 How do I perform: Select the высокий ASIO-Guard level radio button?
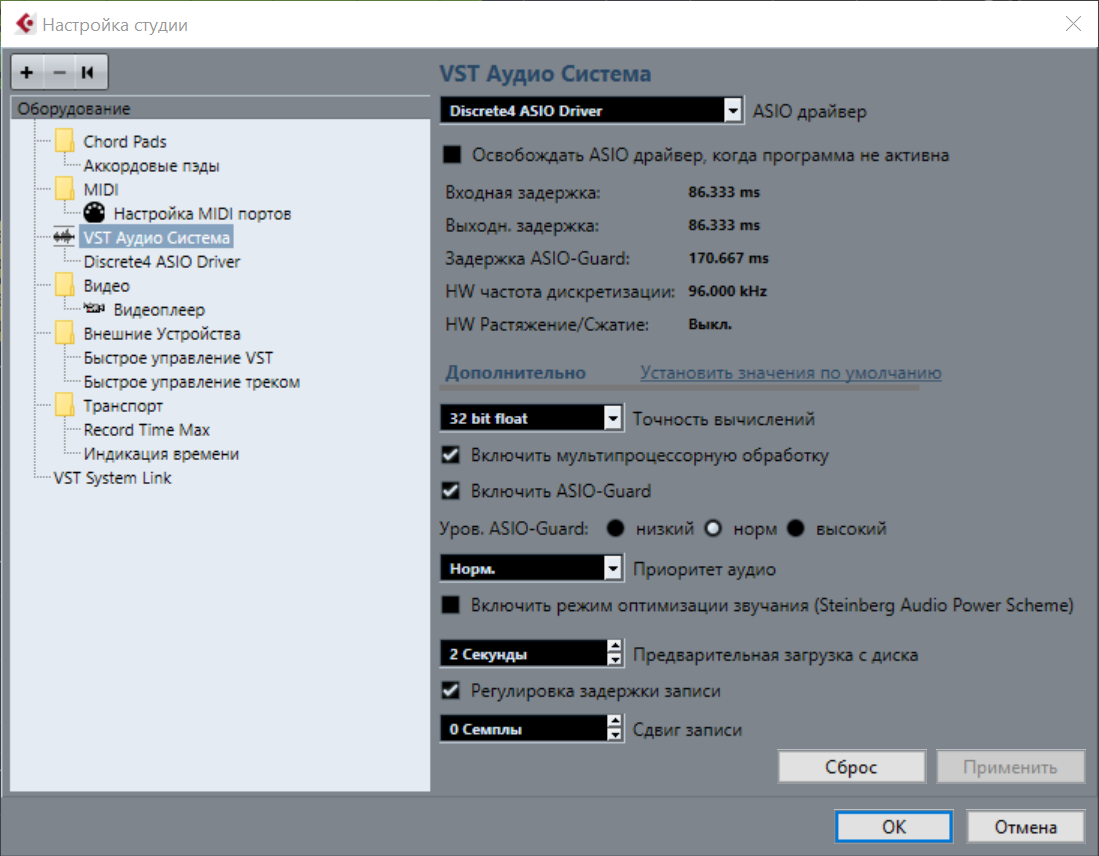tap(796, 528)
